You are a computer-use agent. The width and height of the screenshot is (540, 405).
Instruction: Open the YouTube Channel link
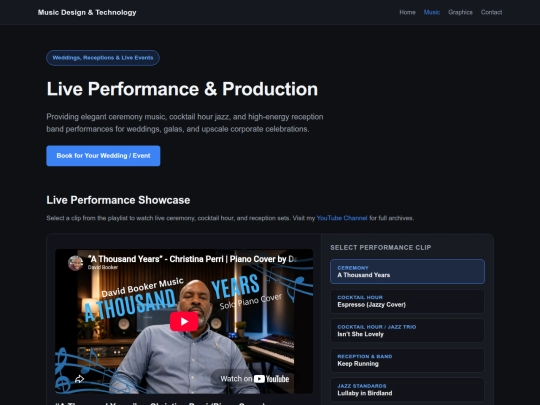[342, 218]
